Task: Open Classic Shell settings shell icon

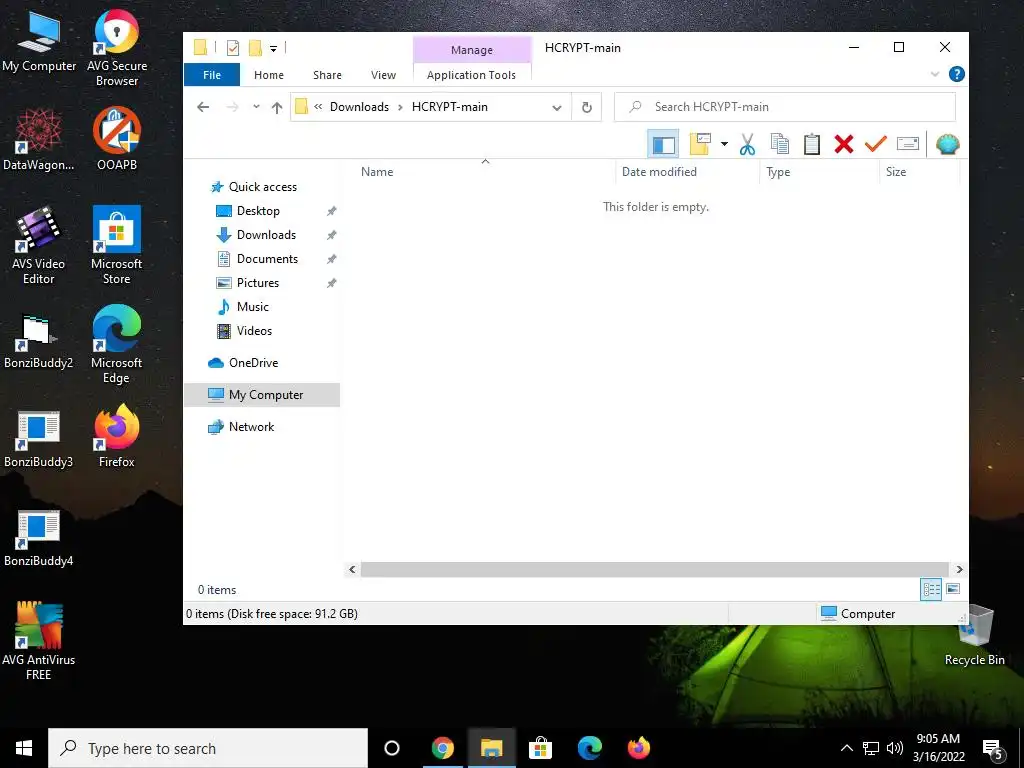Action: 948,144
